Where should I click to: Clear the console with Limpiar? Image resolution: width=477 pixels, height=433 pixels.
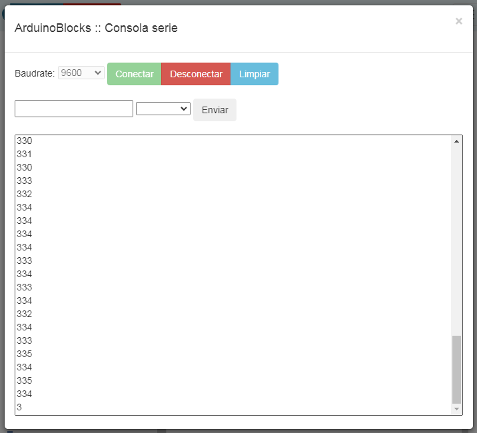click(x=255, y=74)
